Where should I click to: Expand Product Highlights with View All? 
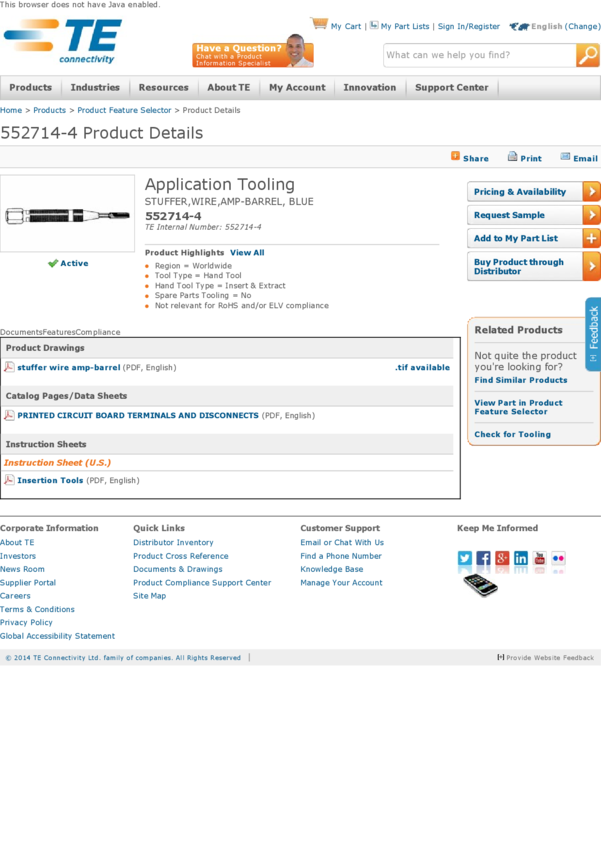pyautogui.click(x=247, y=253)
